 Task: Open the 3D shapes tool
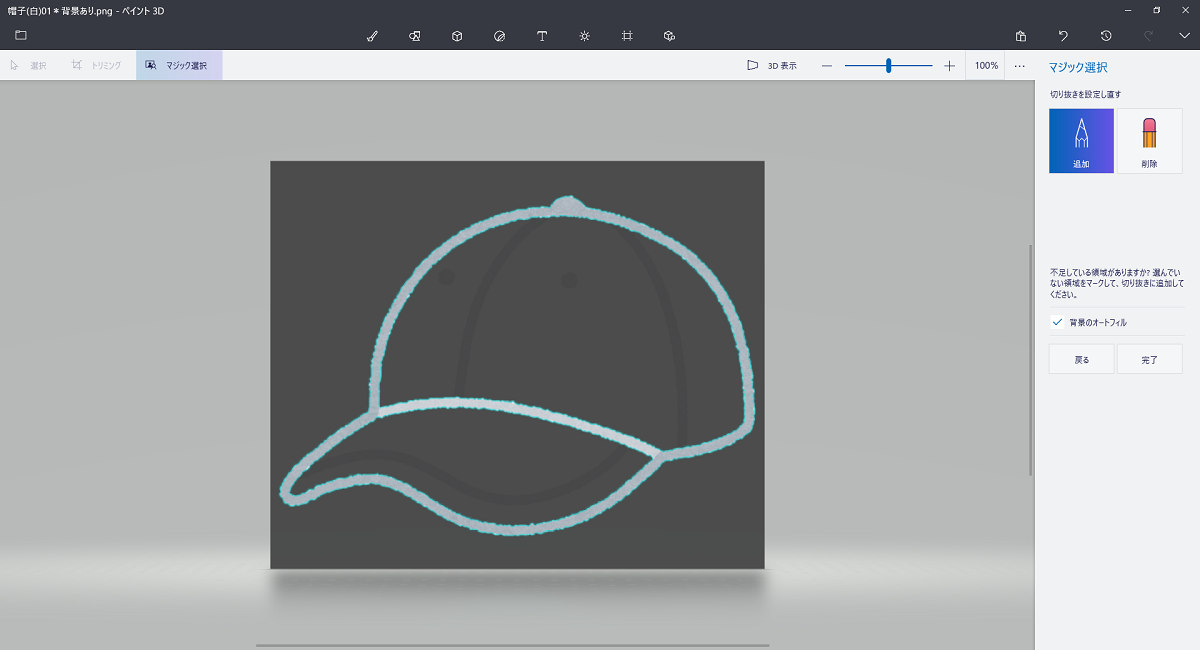[457, 36]
